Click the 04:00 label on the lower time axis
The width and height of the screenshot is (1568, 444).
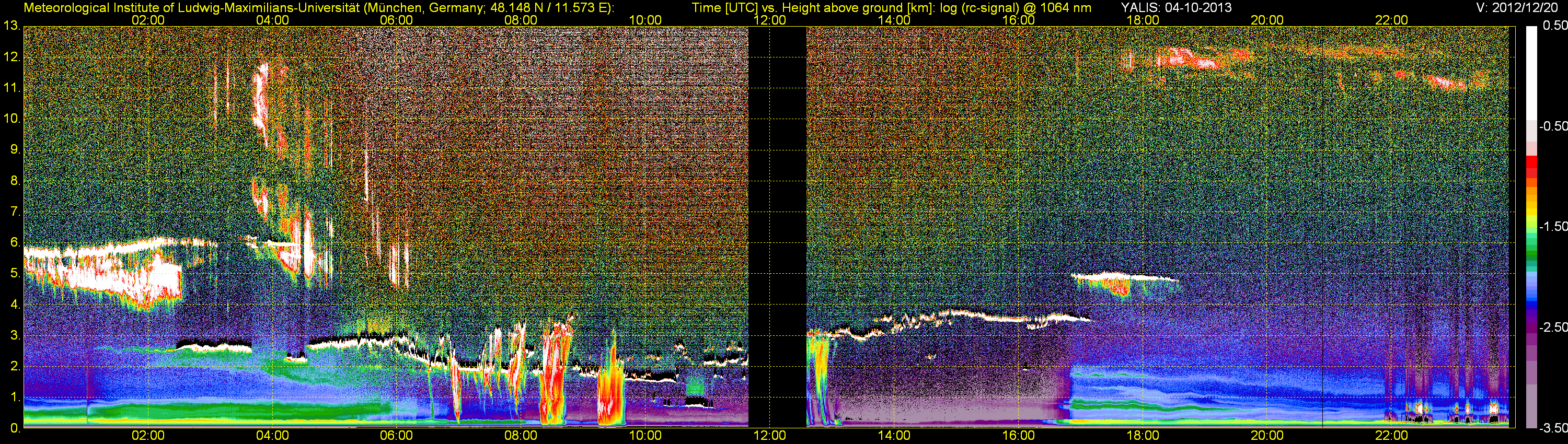click(272, 436)
